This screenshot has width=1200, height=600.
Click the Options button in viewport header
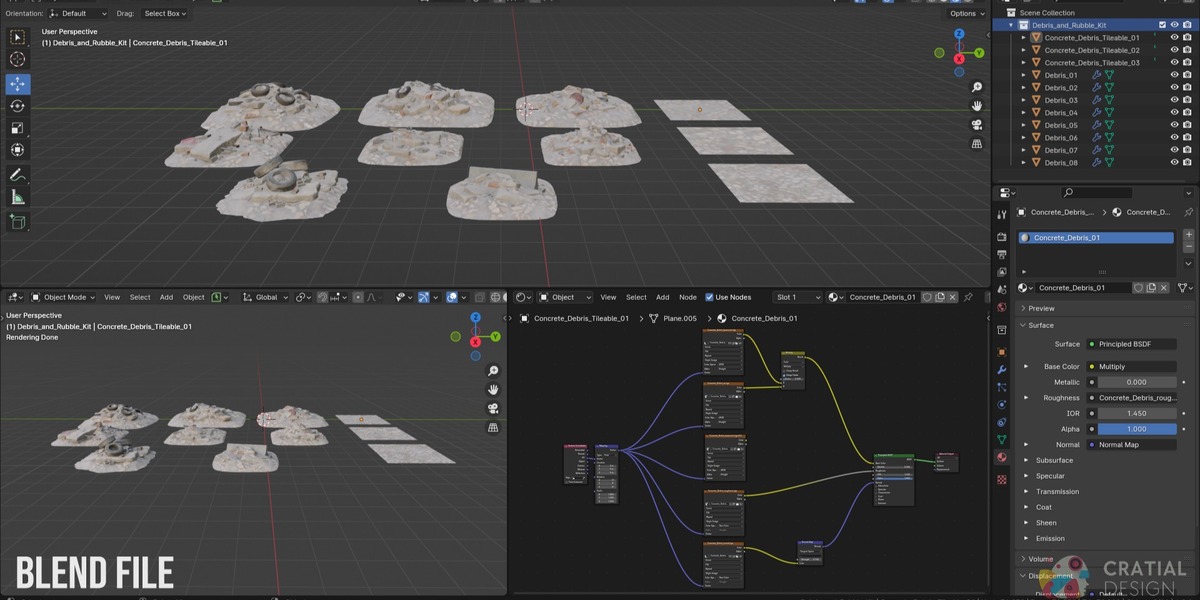coord(967,13)
